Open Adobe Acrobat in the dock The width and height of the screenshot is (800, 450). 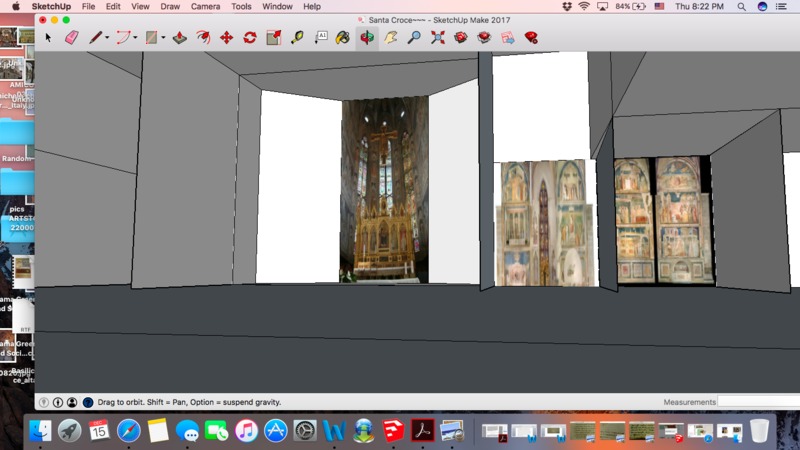[x=422, y=431]
